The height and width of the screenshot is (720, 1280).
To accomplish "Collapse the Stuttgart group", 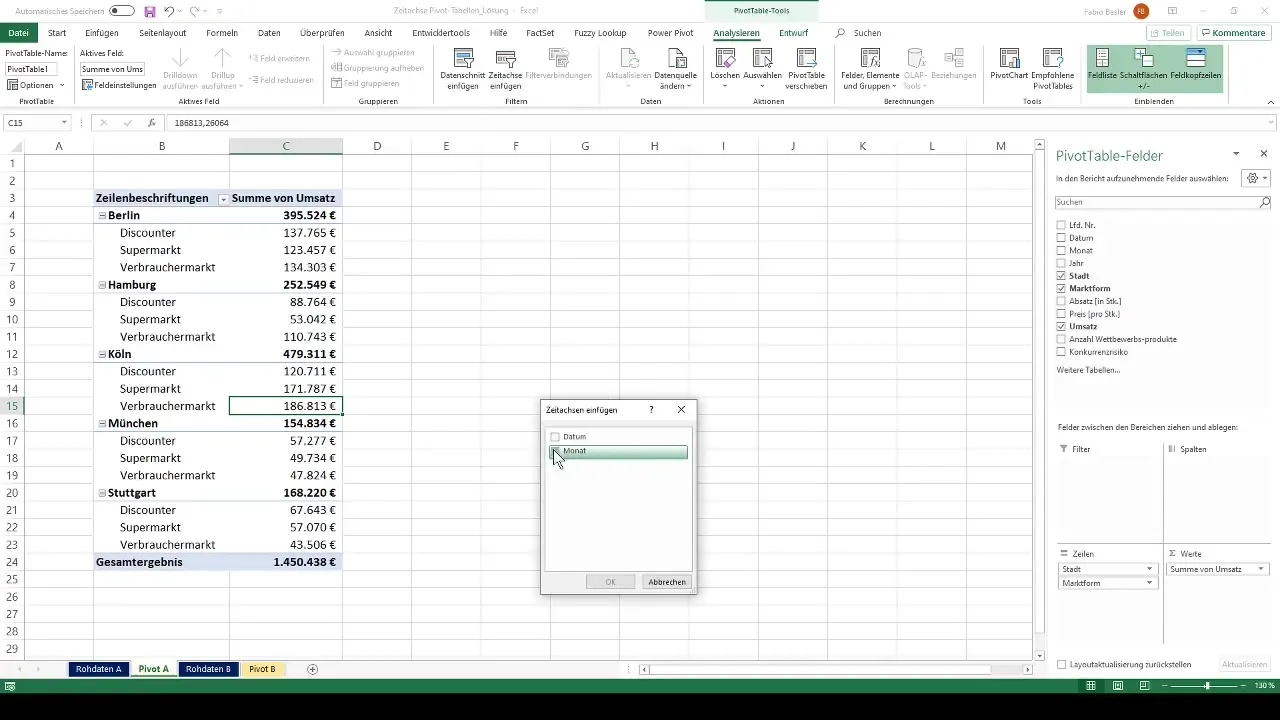I will (102, 493).
